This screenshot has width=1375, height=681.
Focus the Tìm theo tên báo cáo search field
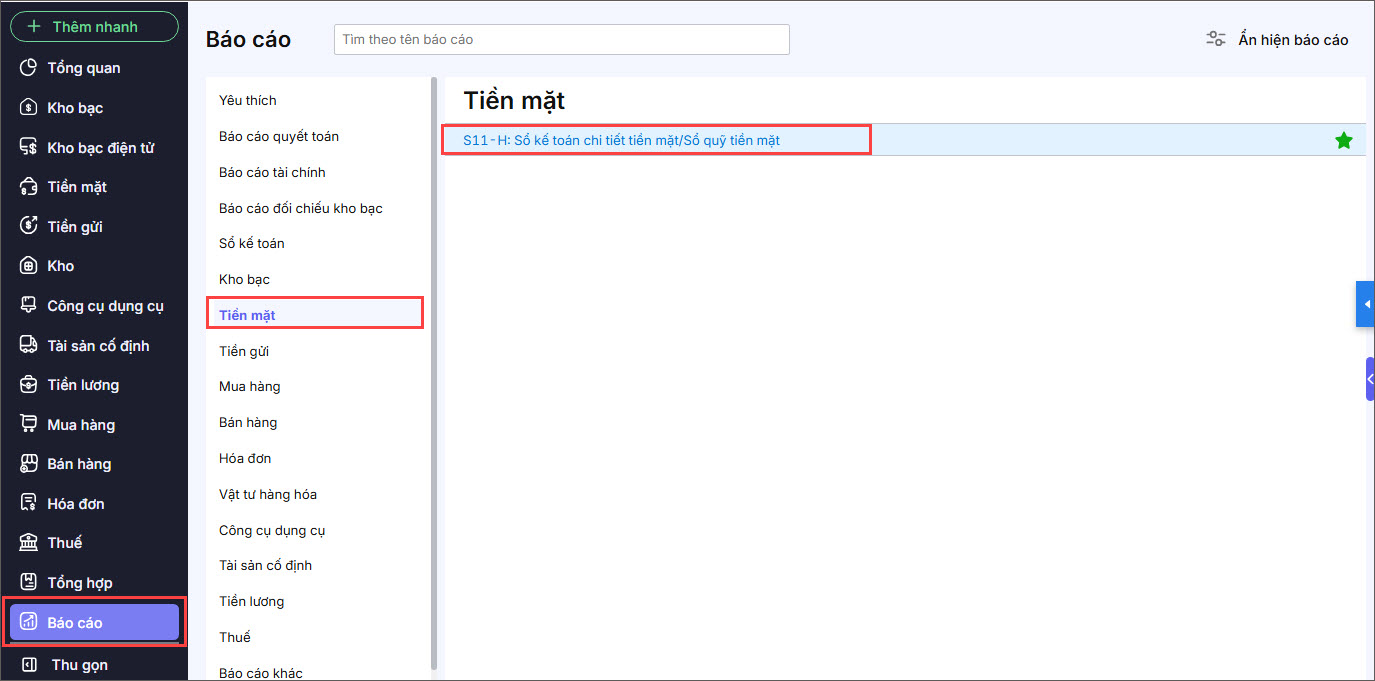561,40
